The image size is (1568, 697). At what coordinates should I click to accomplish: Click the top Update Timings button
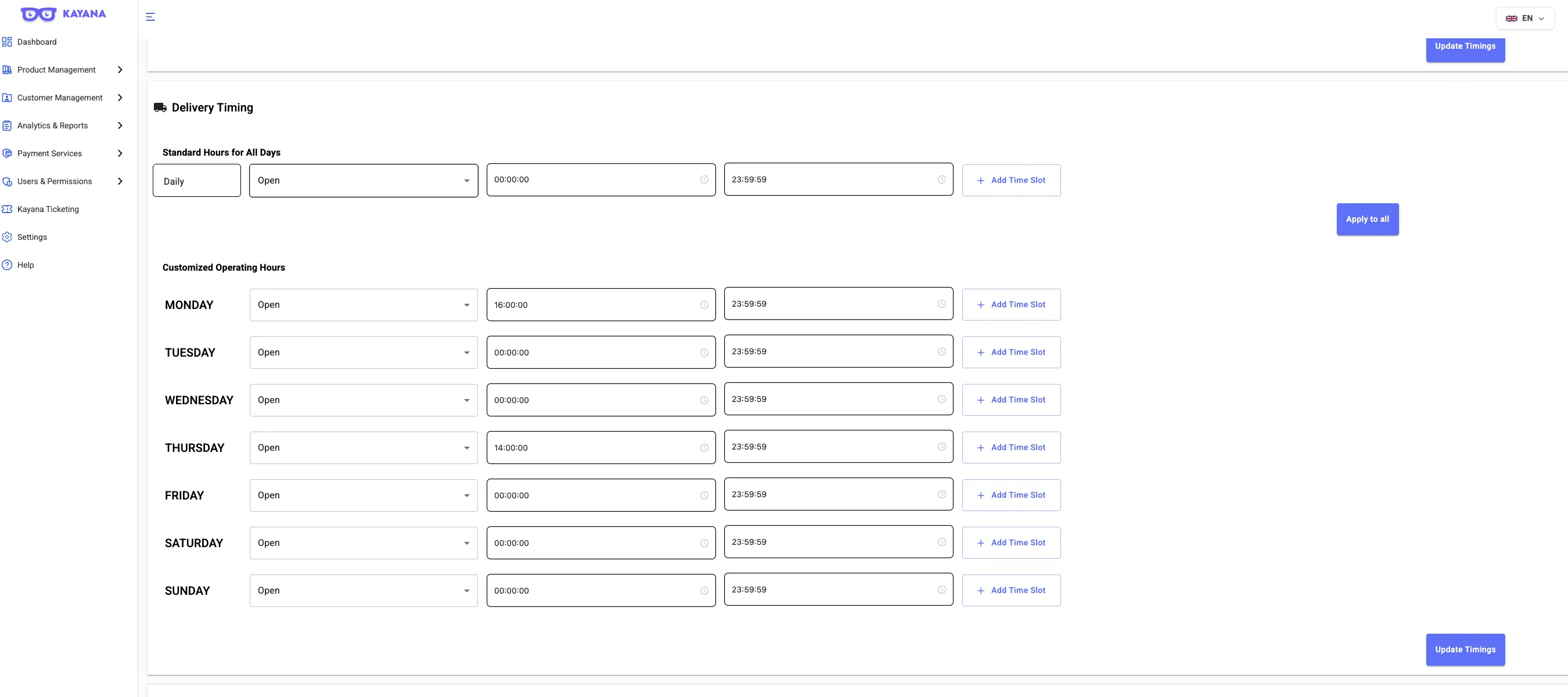pos(1465,49)
